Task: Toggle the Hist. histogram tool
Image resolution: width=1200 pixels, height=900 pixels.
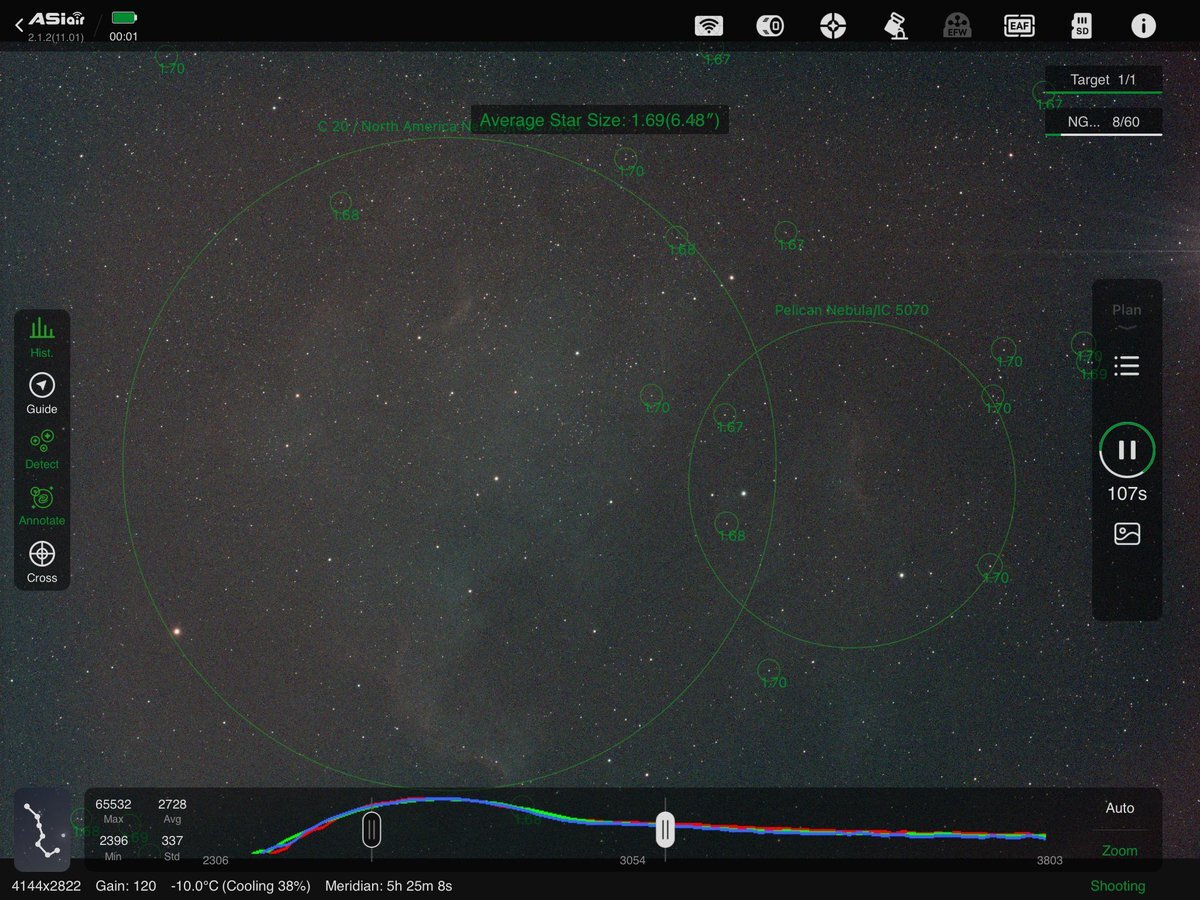Action: coord(42,336)
